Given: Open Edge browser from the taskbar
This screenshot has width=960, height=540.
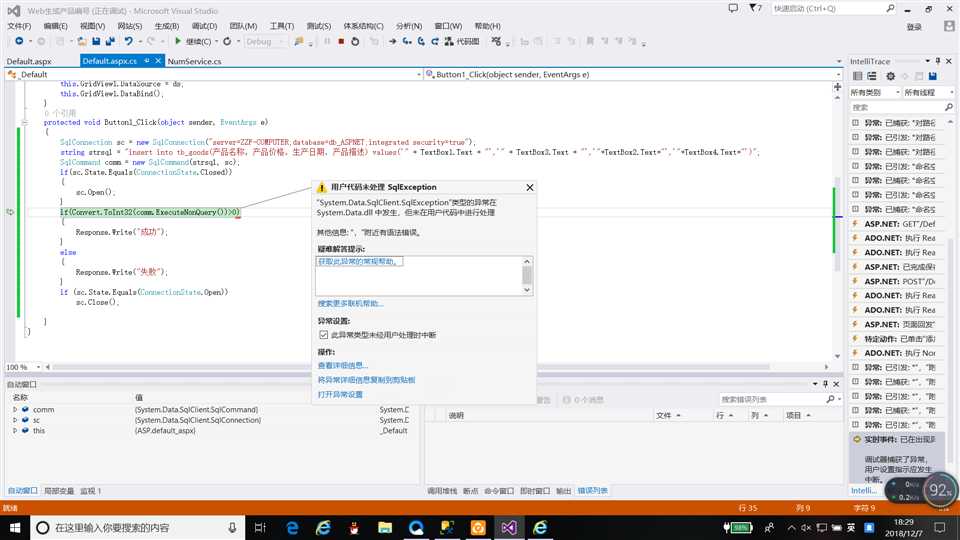Looking at the screenshot, I should click(292, 527).
